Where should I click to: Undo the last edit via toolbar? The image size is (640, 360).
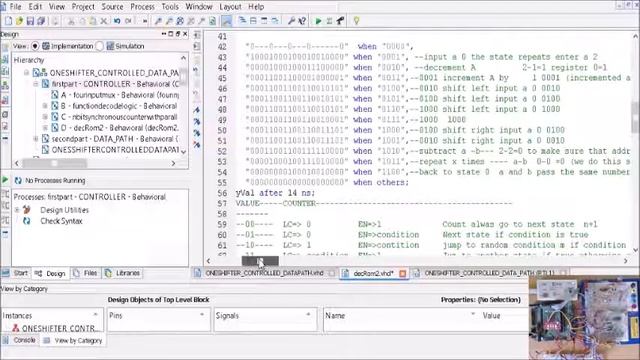[x=117, y=21]
